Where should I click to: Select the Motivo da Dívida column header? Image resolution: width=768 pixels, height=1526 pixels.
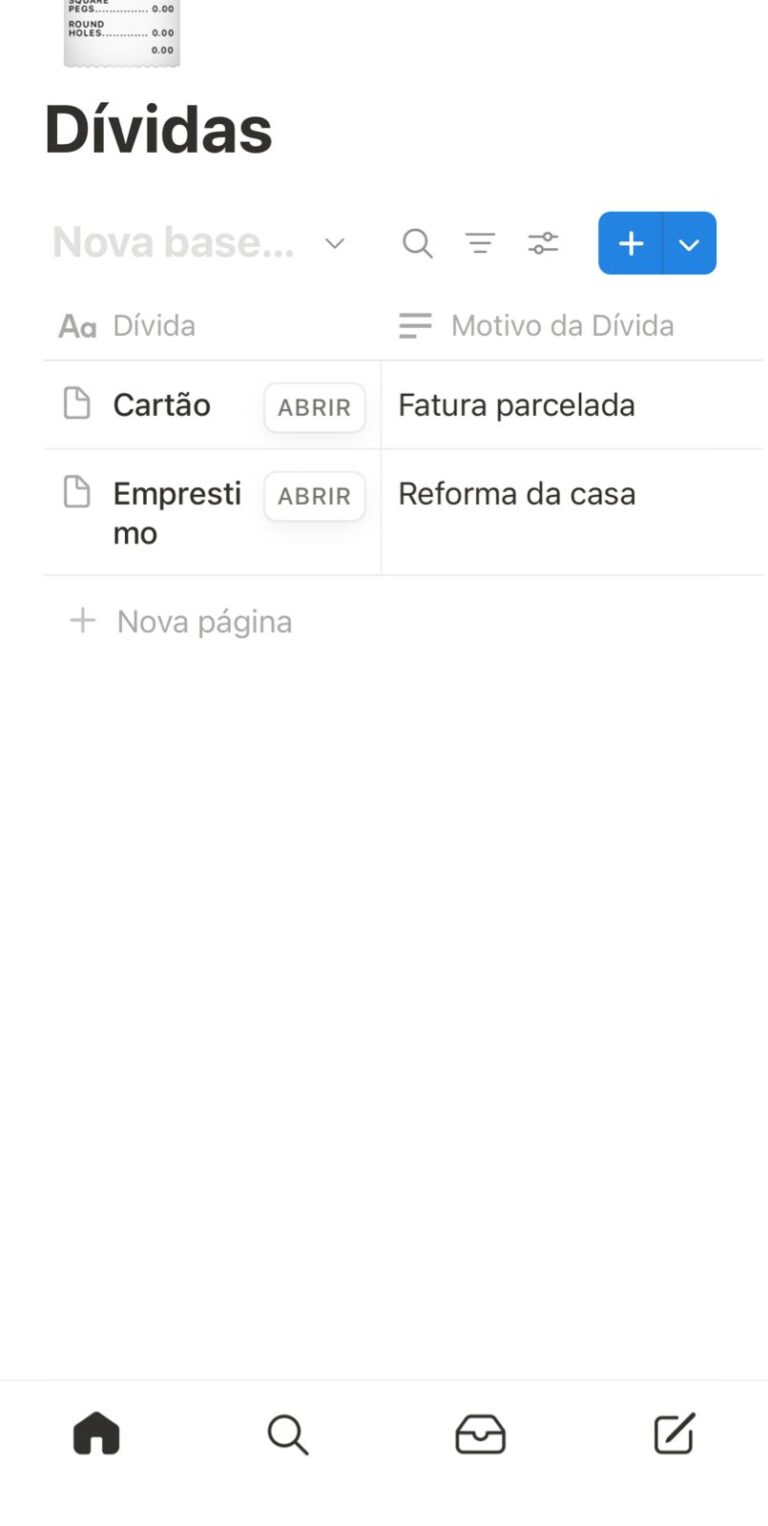561,325
